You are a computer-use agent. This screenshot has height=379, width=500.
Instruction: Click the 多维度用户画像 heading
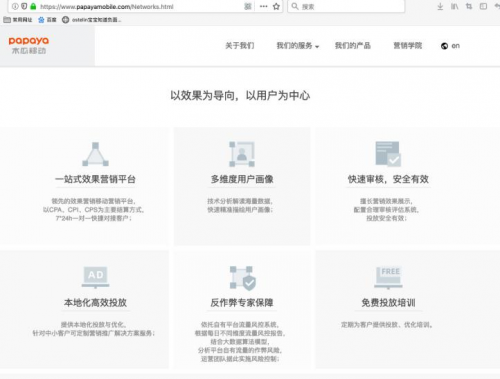click(242, 179)
